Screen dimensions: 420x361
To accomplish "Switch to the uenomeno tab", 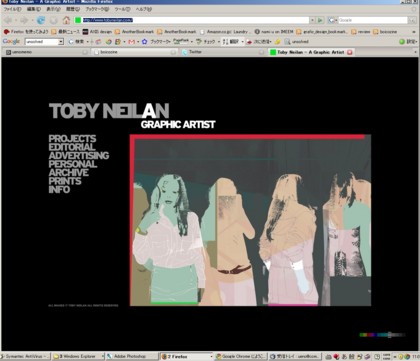I will [x=47, y=52].
